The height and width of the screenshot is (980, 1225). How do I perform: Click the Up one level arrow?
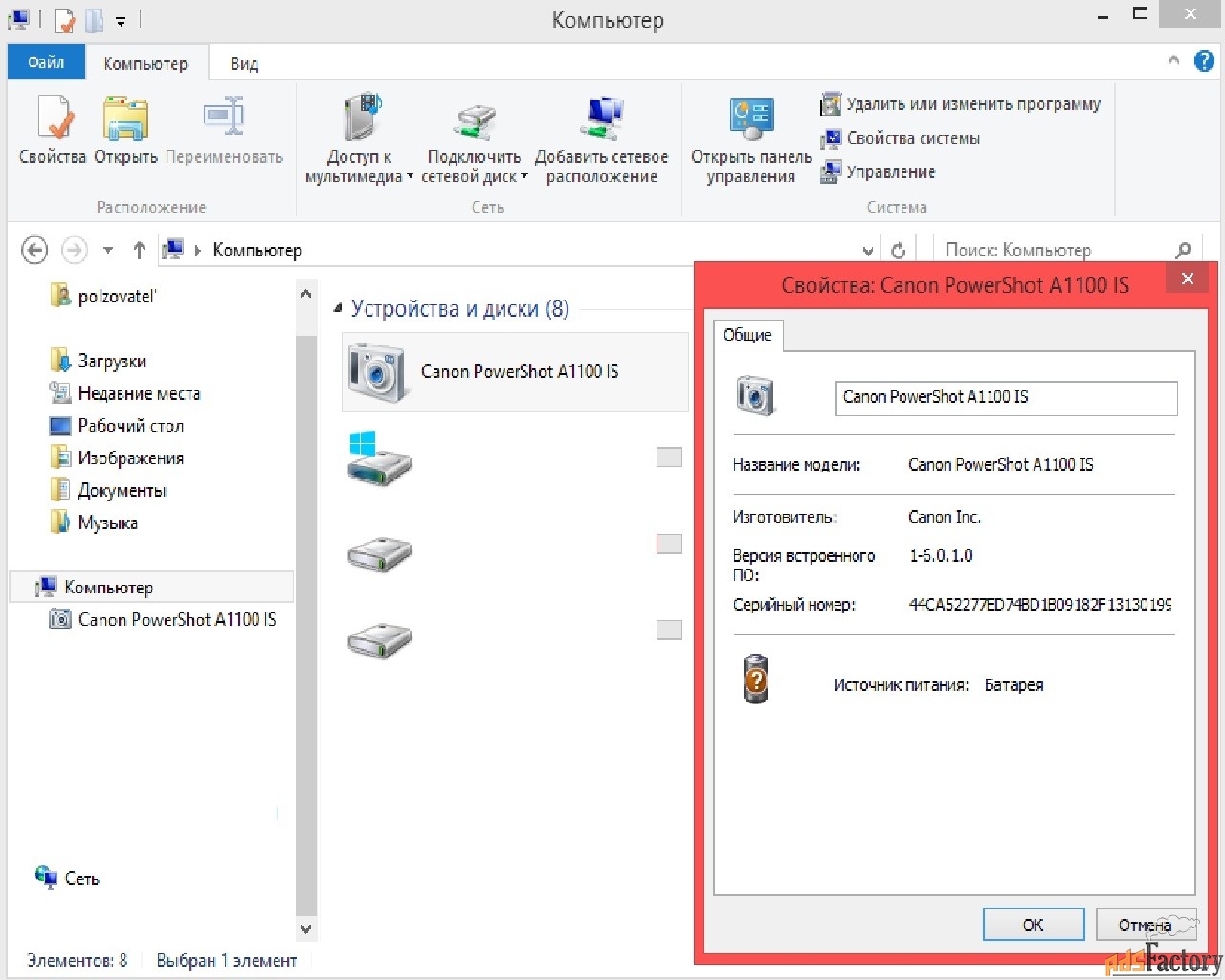tap(140, 251)
